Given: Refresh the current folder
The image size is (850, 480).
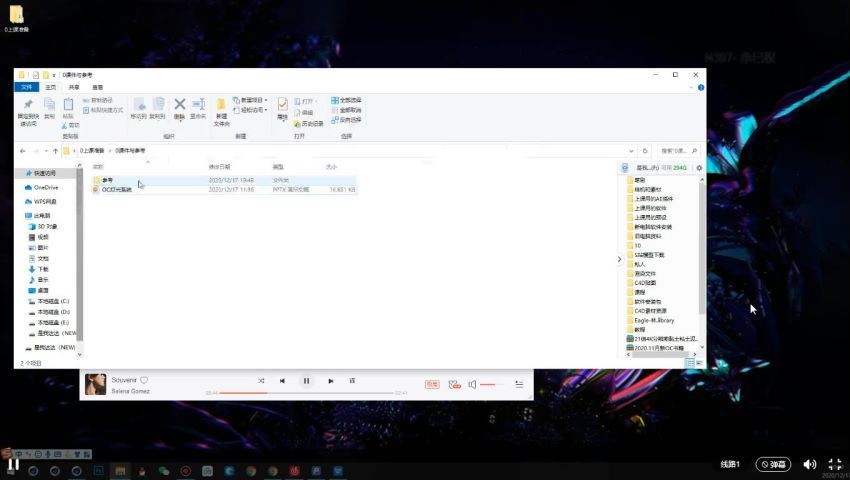Looking at the screenshot, I should point(645,151).
